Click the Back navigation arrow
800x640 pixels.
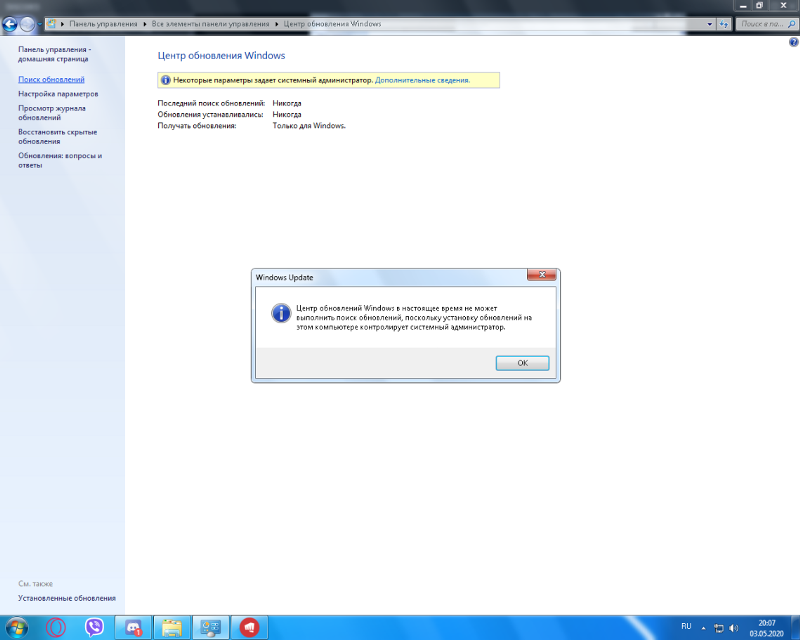tap(10, 24)
